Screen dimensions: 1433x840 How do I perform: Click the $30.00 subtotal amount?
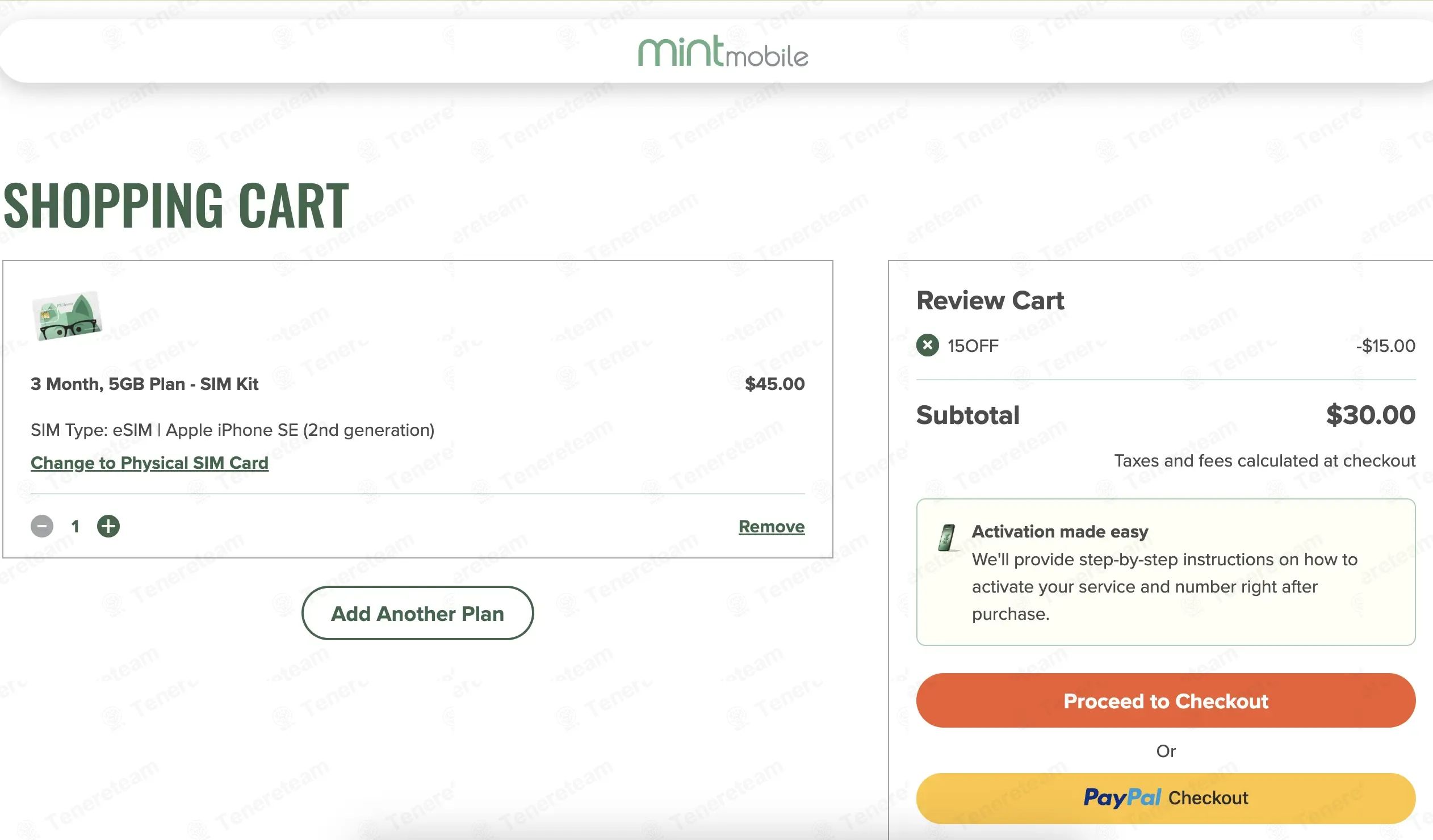[1371, 415]
